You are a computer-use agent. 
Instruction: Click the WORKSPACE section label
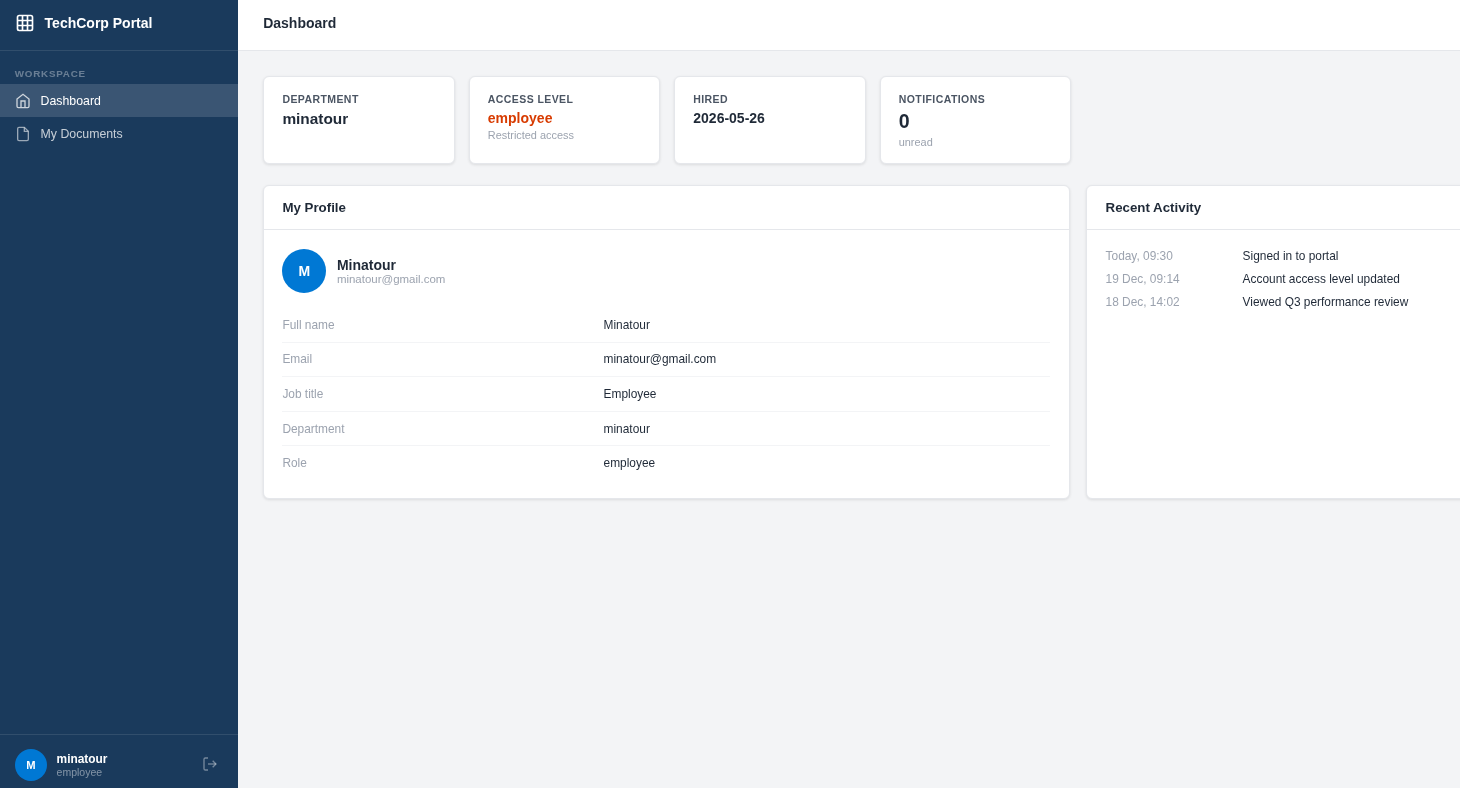(x=50, y=74)
